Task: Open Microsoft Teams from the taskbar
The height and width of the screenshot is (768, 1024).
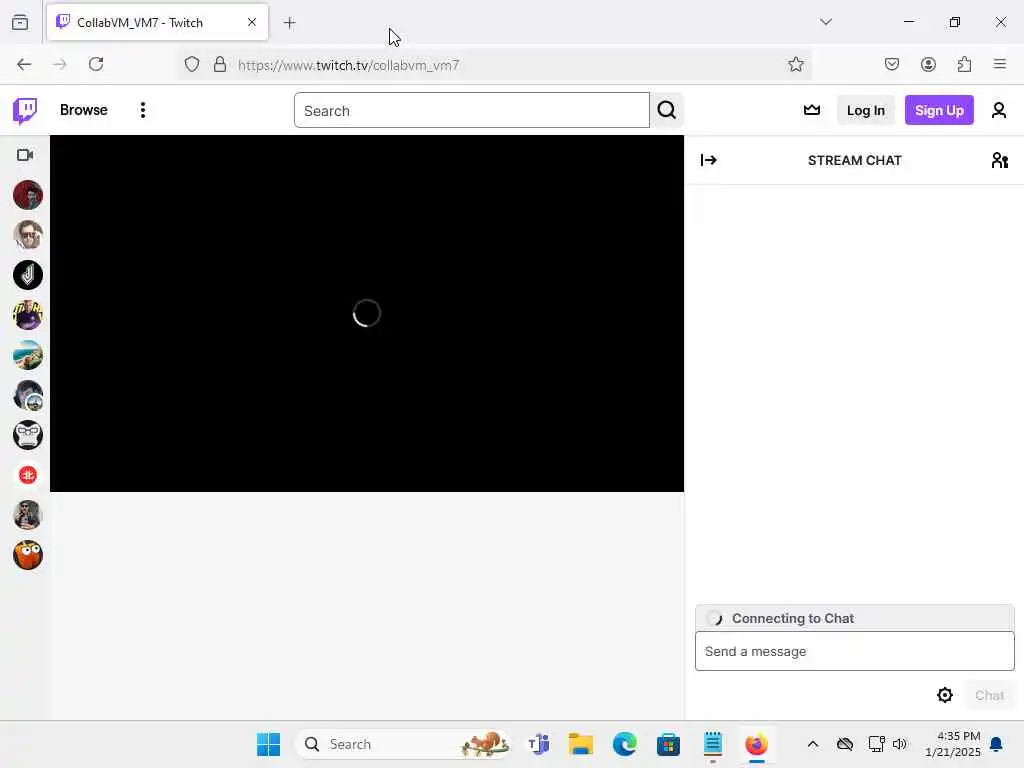Action: (538, 744)
